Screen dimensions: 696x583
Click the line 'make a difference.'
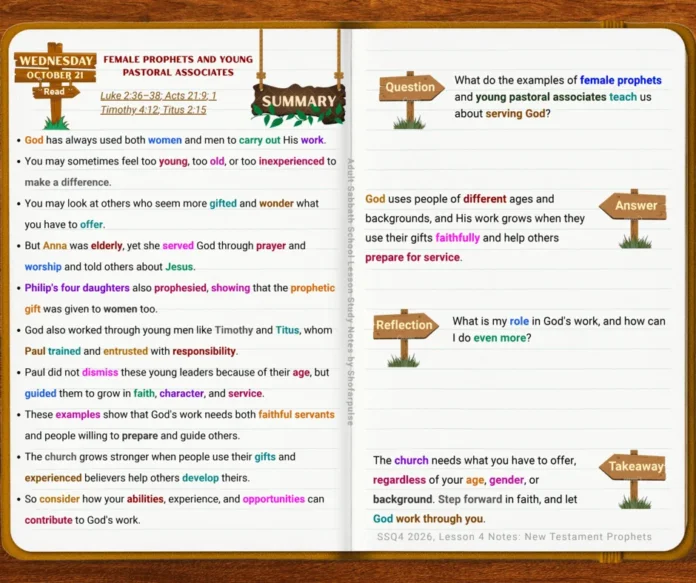pyautogui.click(x=68, y=182)
